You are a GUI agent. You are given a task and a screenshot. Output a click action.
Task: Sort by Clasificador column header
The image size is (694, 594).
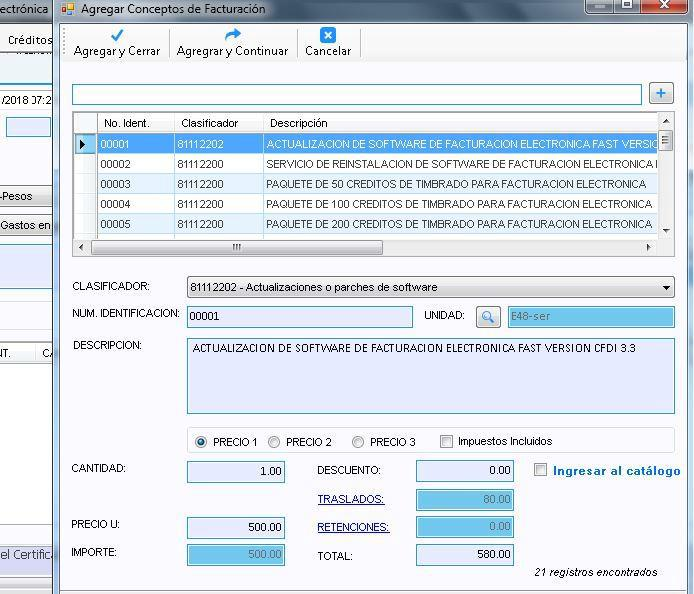coord(219,123)
